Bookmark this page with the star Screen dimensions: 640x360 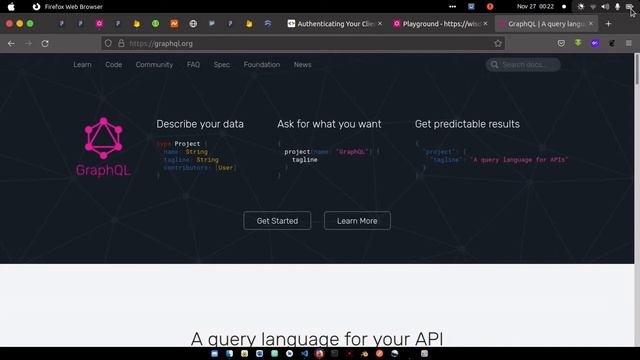point(498,43)
